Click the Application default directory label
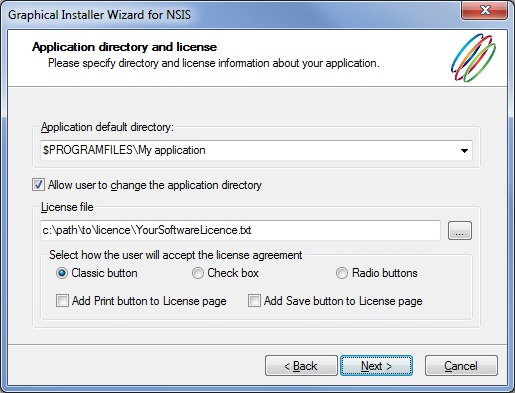 pyautogui.click(x=107, y=127)
